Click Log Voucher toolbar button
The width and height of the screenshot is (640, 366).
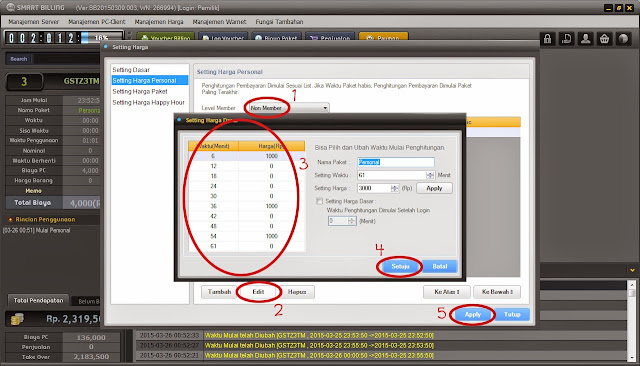coord(223,38)
